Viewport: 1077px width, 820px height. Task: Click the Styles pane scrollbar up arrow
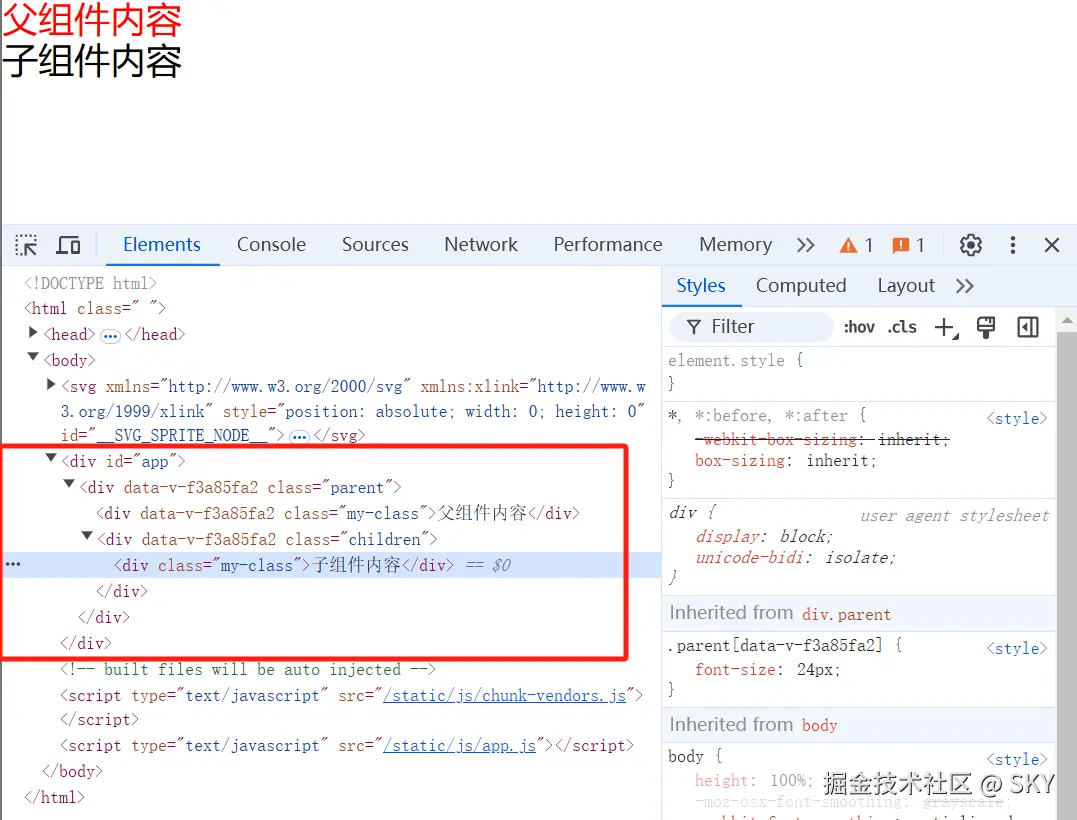pos(1067,320)
